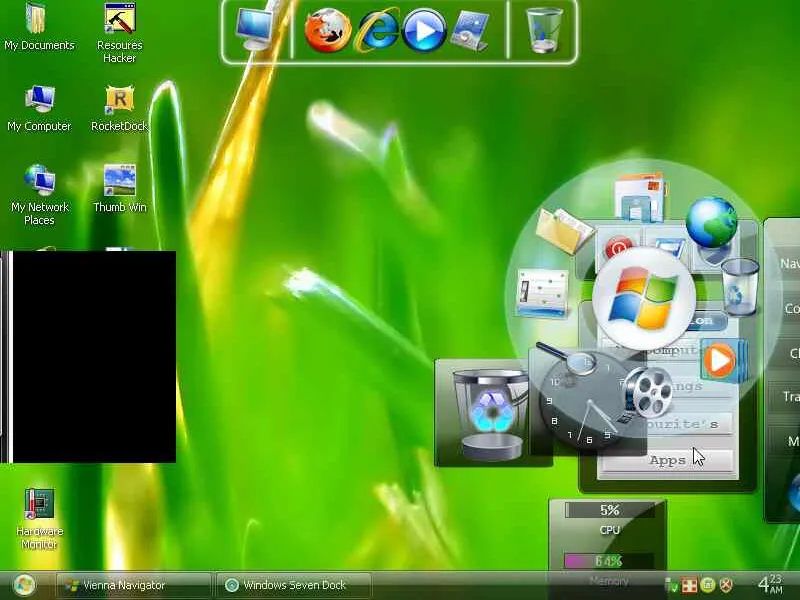Launch the Thumb Win desktop icon
The width and height of the screenshot is (800, 600).
[119, 188]
